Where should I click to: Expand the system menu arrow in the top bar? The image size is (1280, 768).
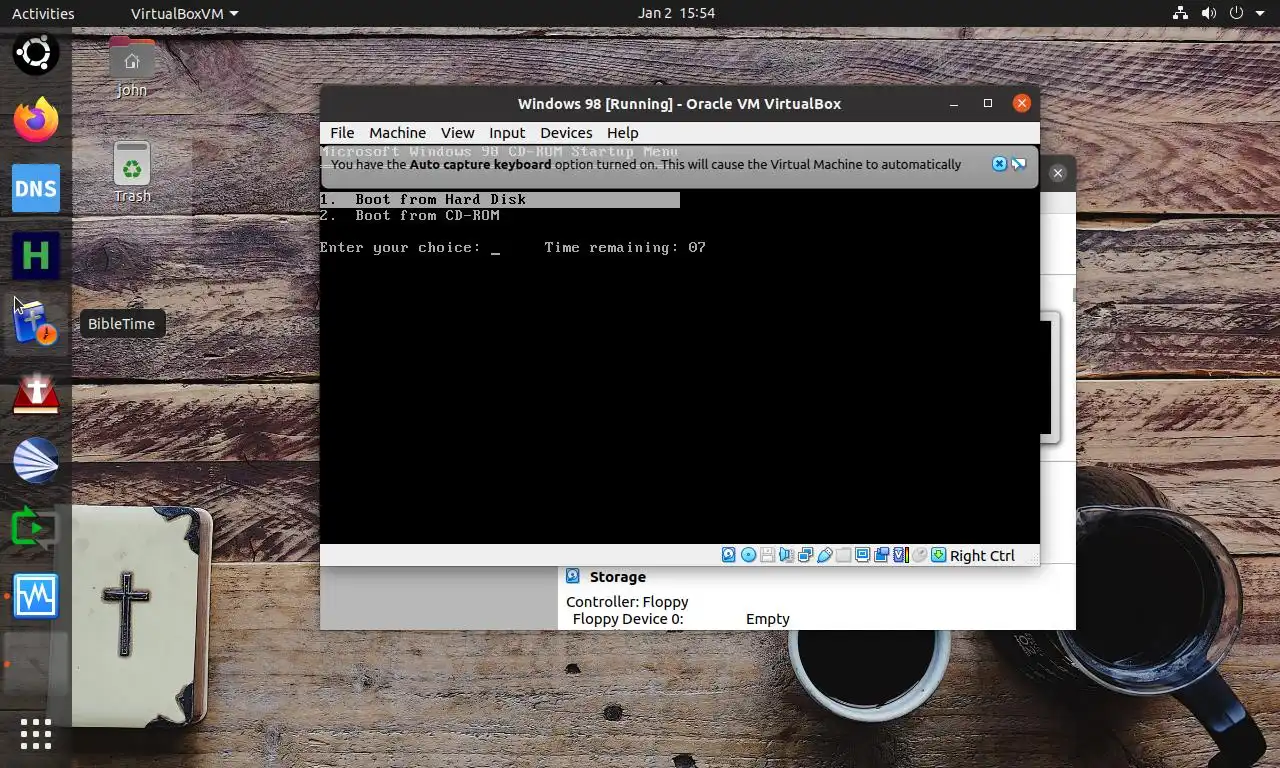[1259, 13]
